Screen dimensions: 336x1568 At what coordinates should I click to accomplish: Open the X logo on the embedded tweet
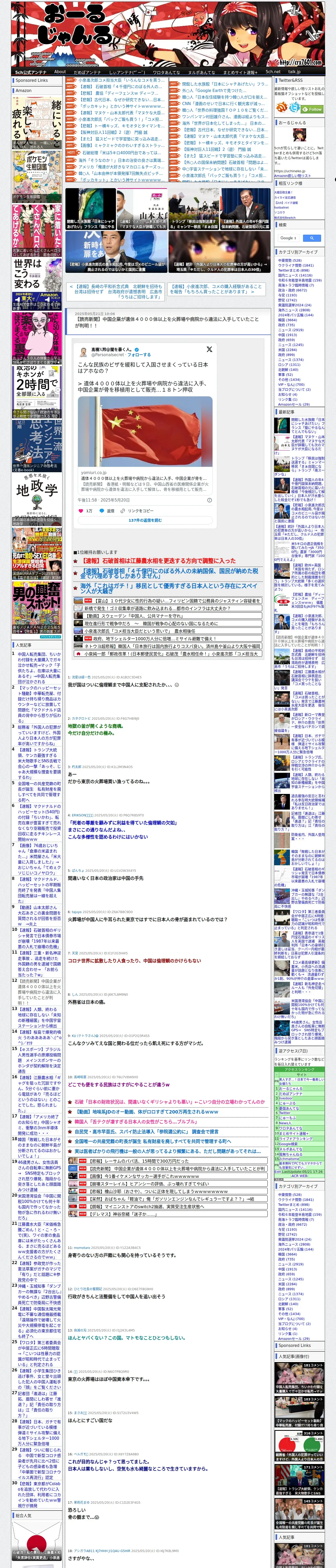tap(209, 349)
